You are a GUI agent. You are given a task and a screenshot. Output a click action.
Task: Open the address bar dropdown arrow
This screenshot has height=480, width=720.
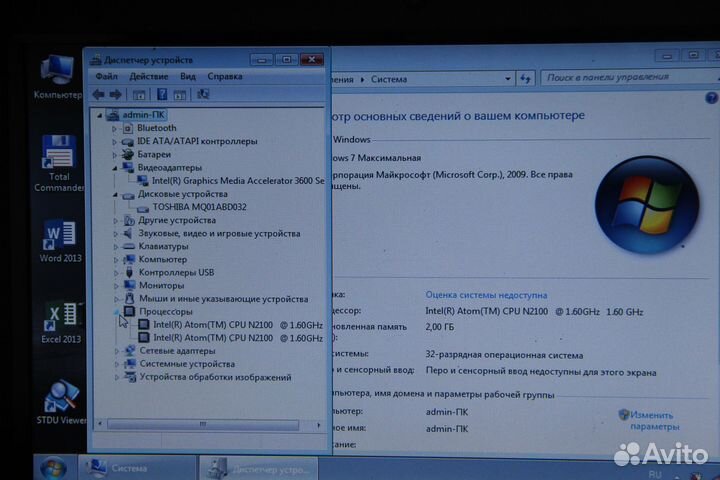[507, 79]
